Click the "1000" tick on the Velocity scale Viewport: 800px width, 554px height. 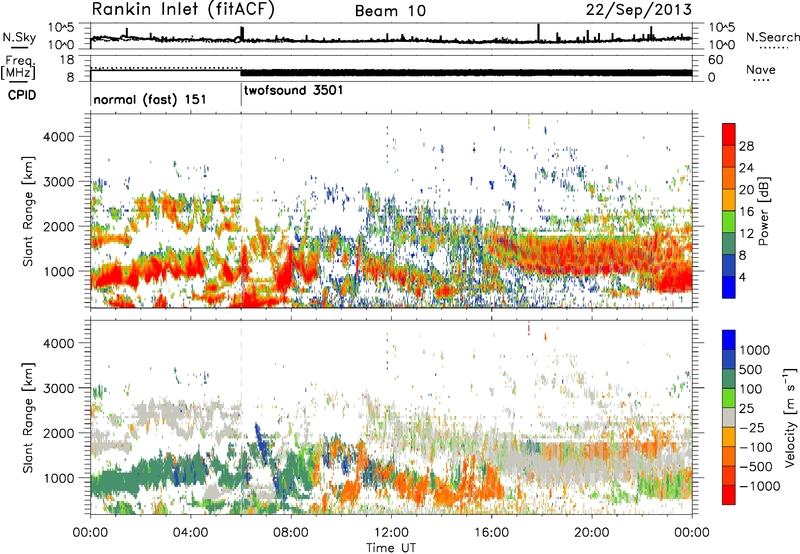(x=755, y=350)
